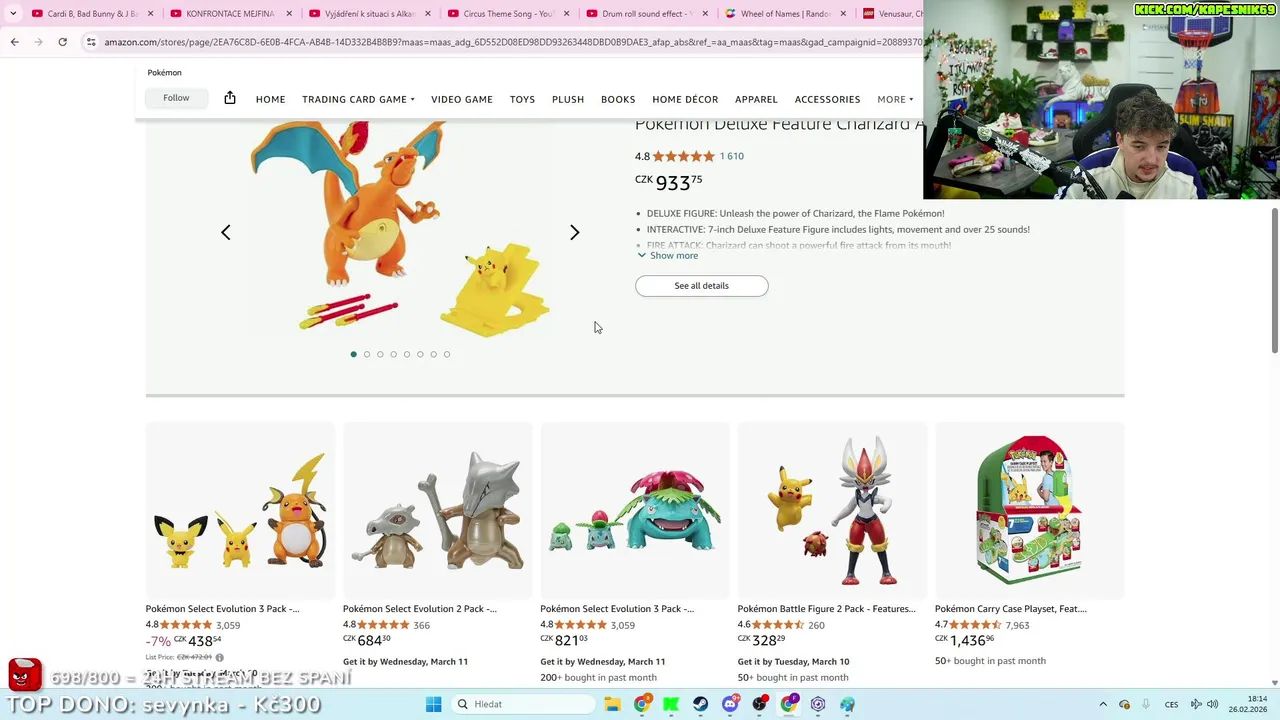
Task: Open Charizard's 1 610 ratings link
Action: 732,156
